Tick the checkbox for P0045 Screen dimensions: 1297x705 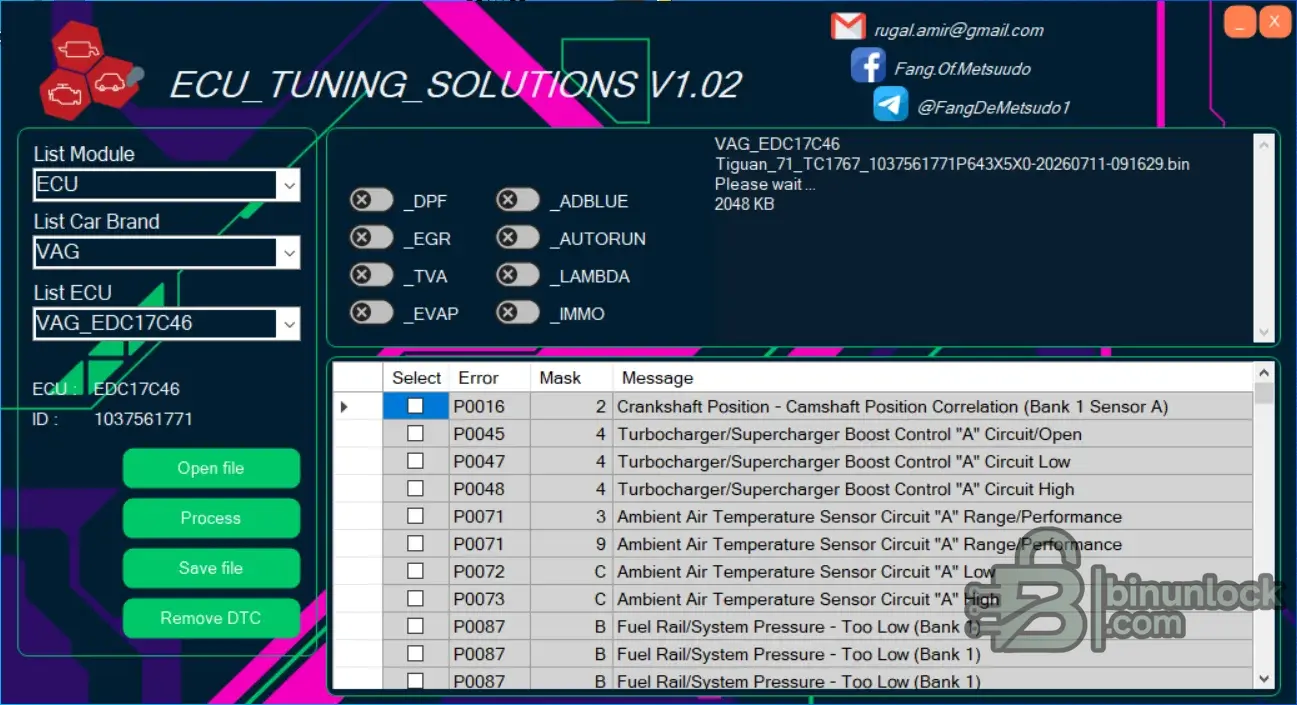click(x=415, y=434)
